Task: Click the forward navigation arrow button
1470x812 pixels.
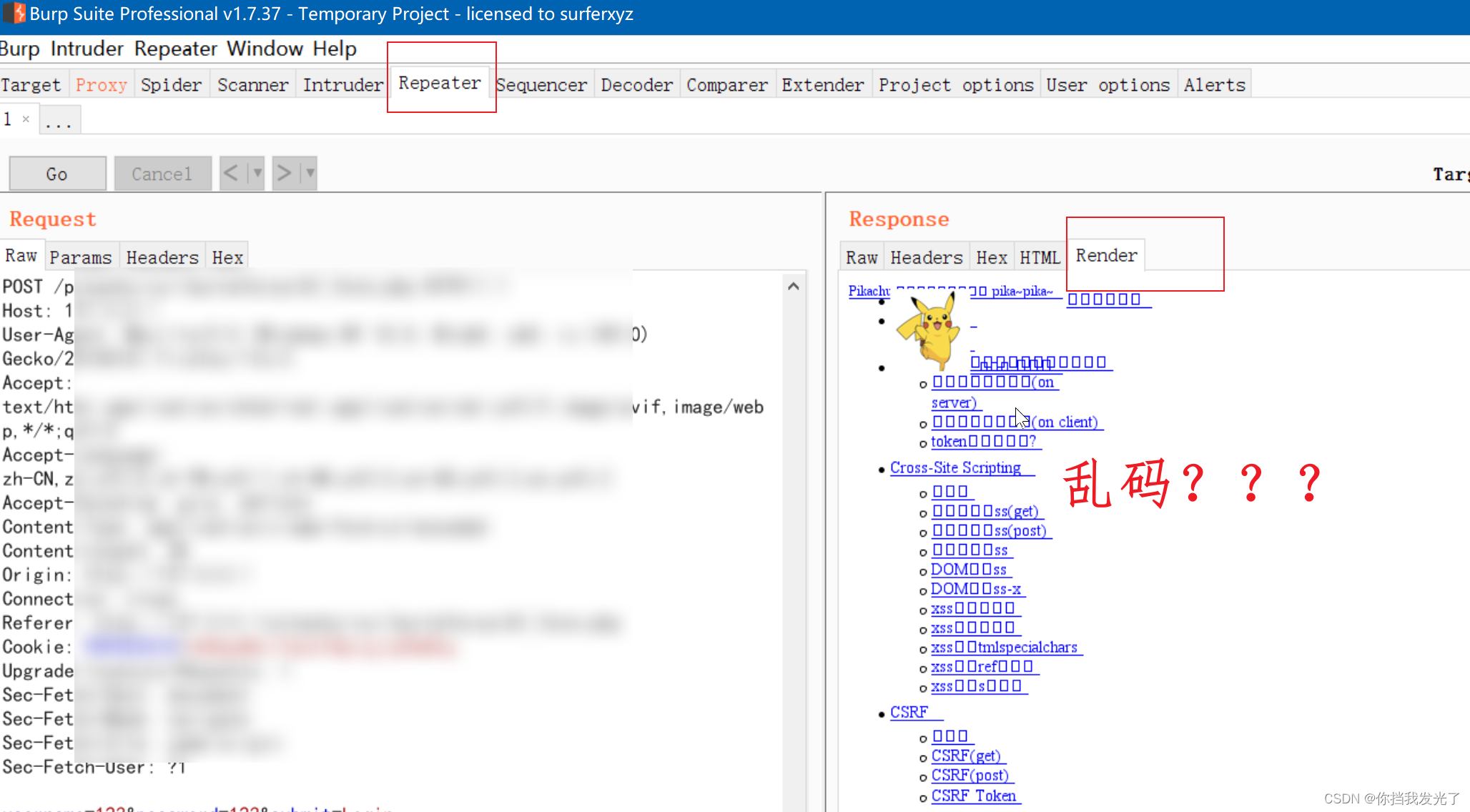Action: tap(283, 173)
